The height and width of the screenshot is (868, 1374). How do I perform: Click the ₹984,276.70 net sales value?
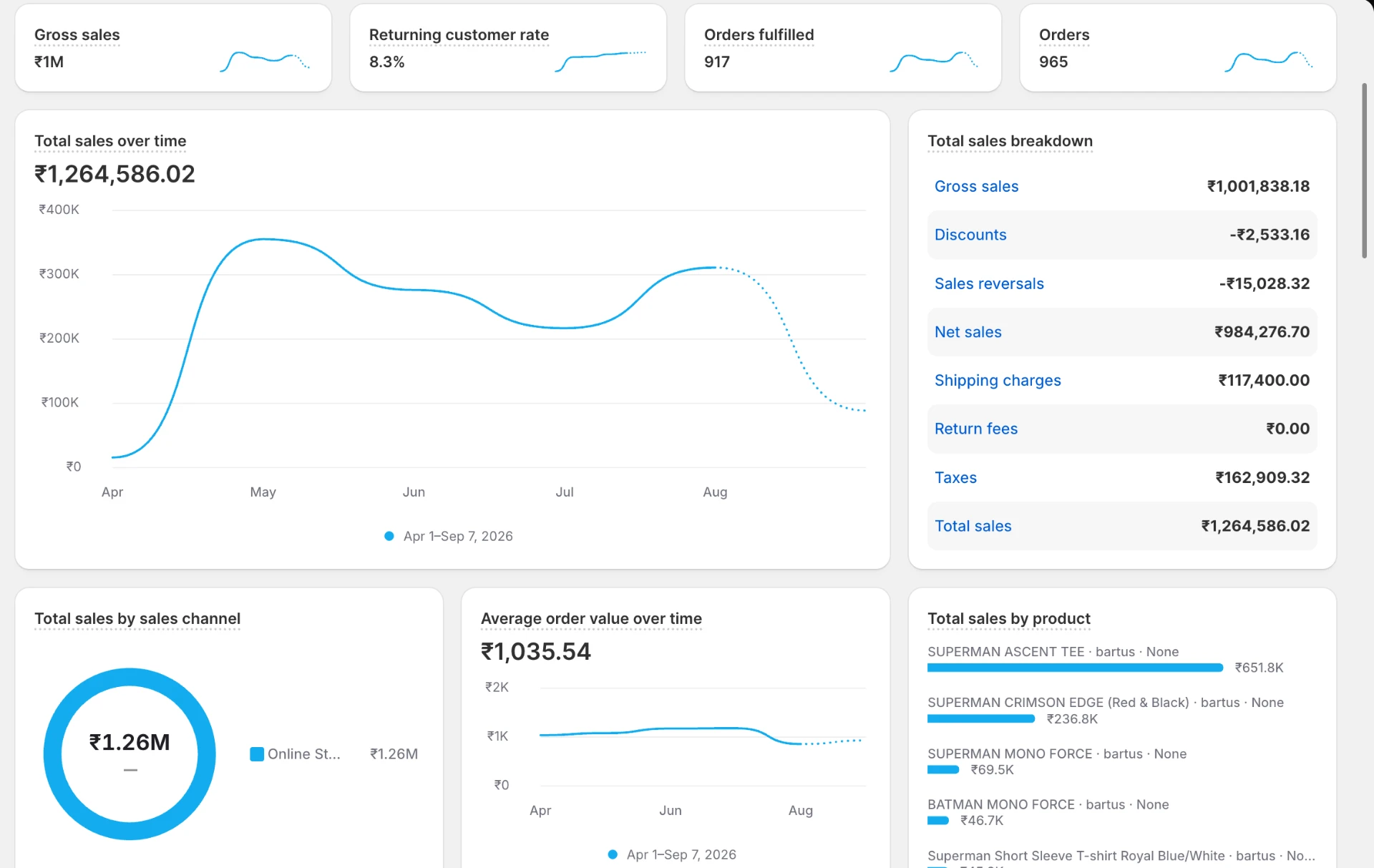pos(1262,332)
